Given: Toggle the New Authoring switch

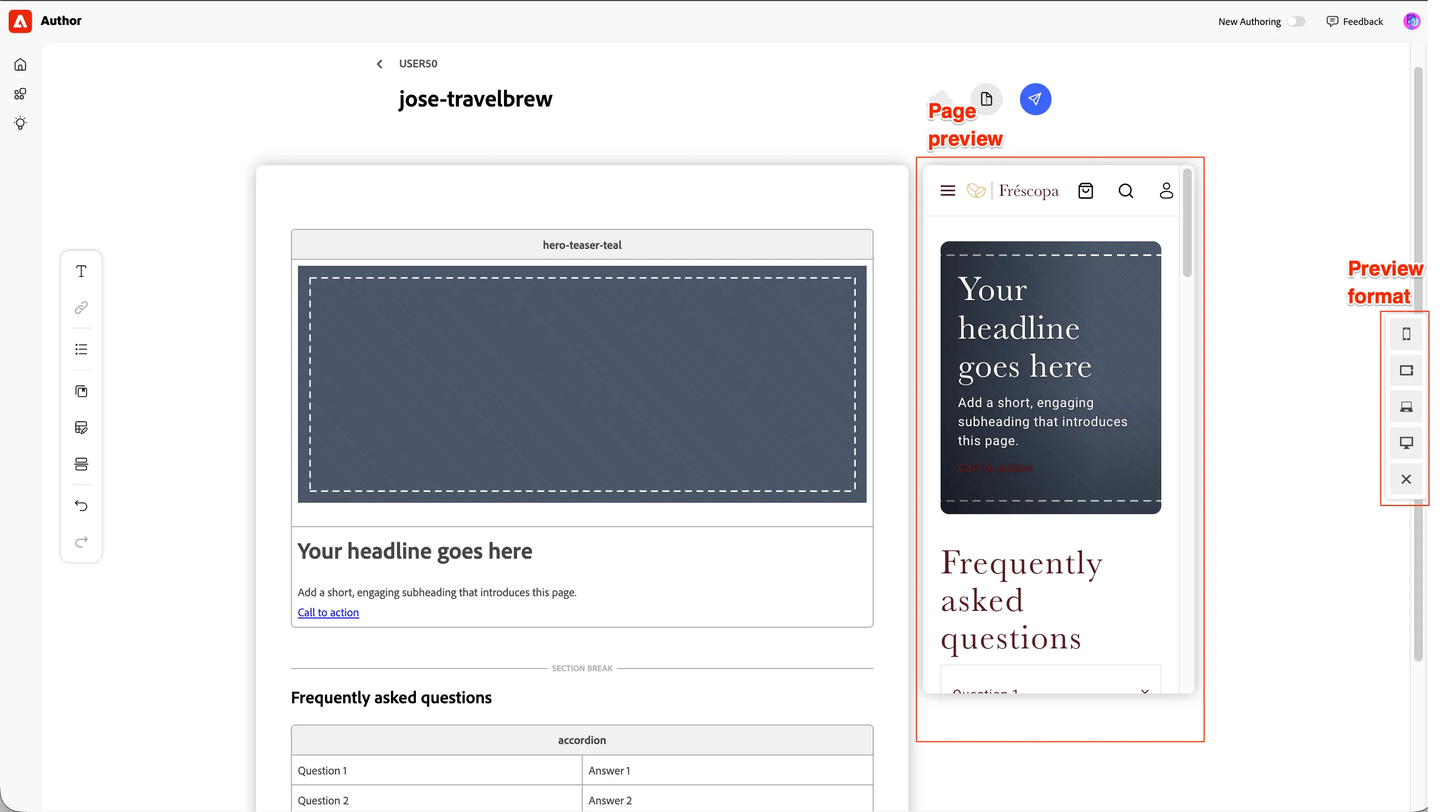Looking at the screenshot, I should (1296, 22).
